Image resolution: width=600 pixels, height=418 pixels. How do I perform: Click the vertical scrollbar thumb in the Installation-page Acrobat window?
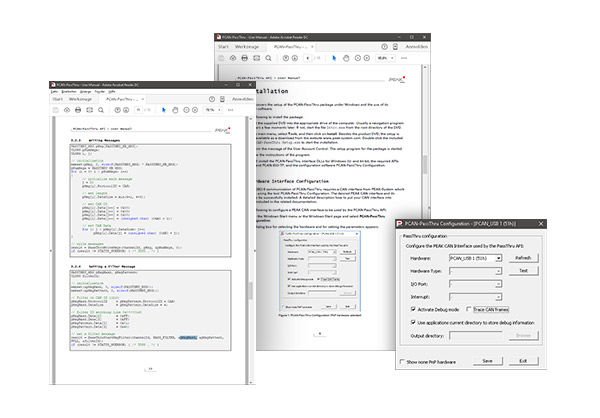(425, 165)
